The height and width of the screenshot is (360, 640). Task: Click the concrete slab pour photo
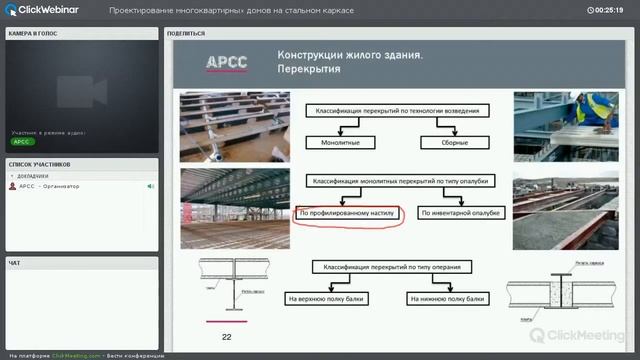(x=566, y=211)
